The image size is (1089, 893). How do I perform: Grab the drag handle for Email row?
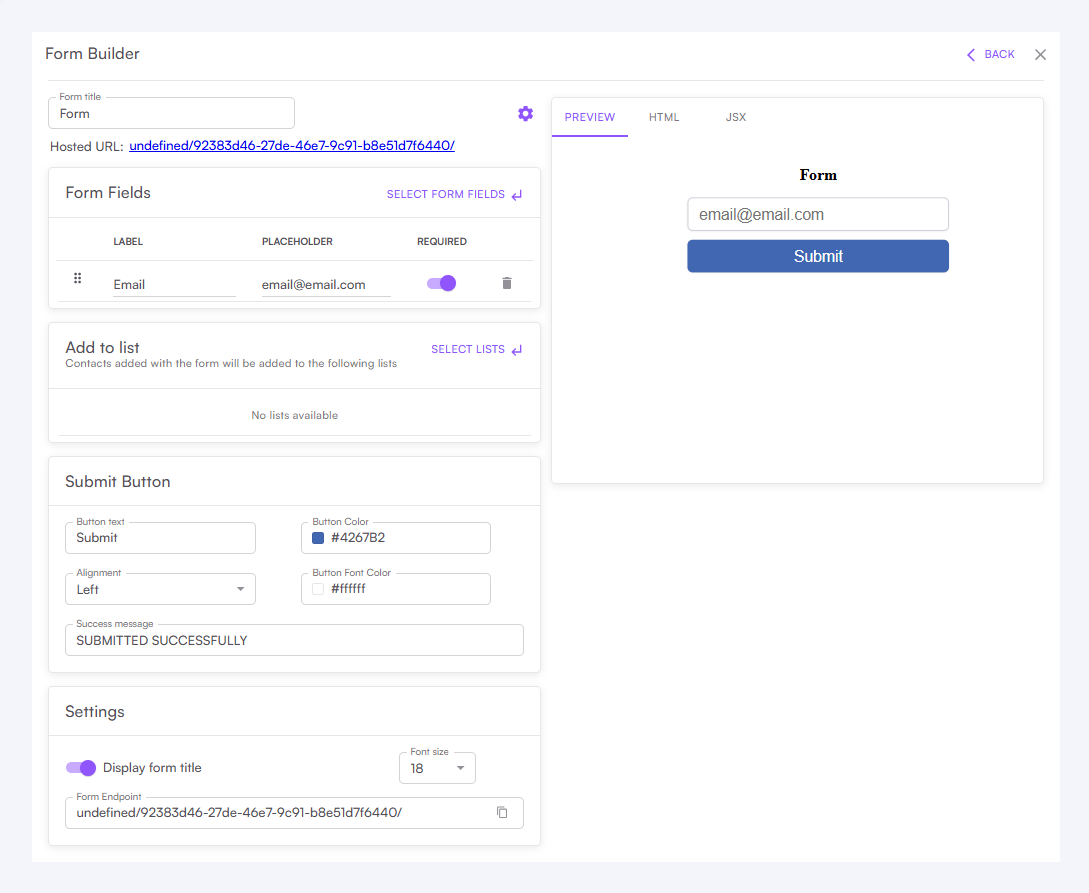pyautogui.click(x=77, y=279)
